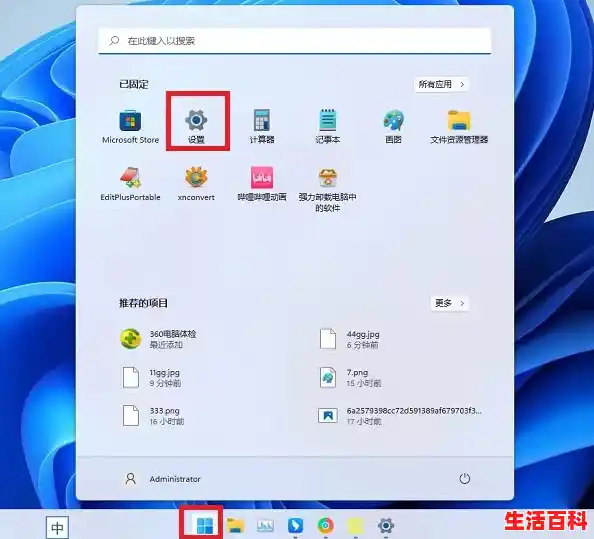
Task: Open File Explorer from the taskbar
Action: coord(235,525)
